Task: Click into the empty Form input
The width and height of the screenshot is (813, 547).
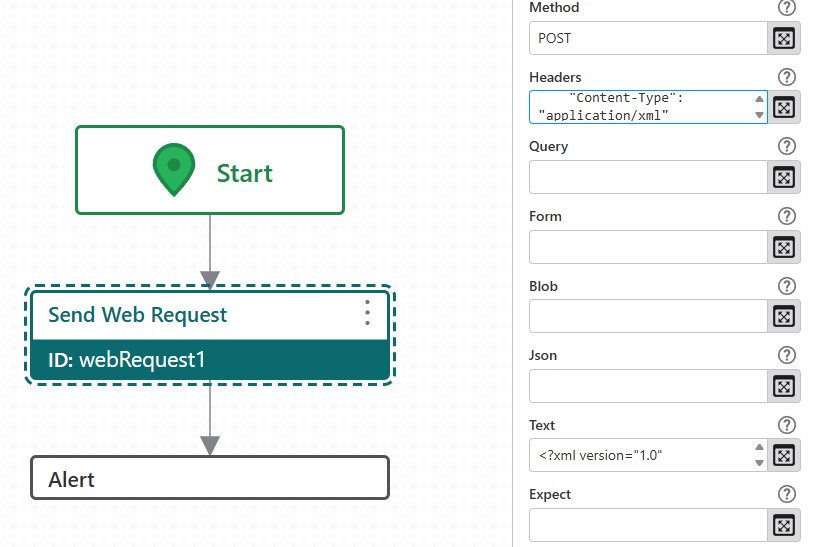Action: (x=648, y=247)
